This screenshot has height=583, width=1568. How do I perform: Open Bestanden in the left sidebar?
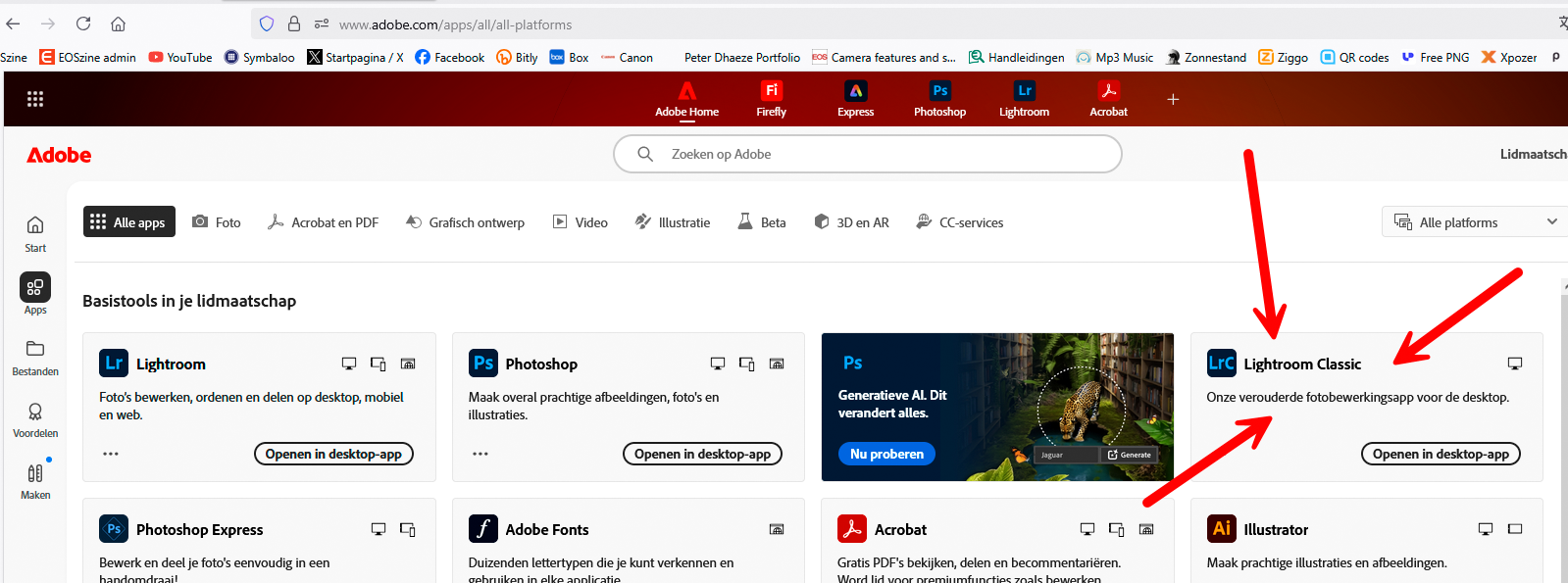tap(35, 357)
